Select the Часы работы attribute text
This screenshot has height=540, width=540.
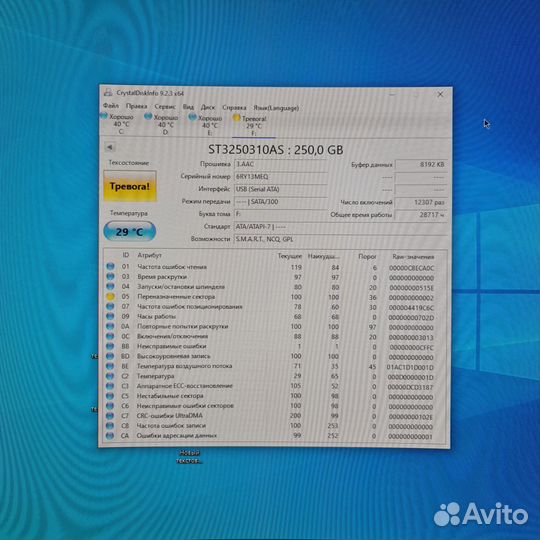[156, 316]
